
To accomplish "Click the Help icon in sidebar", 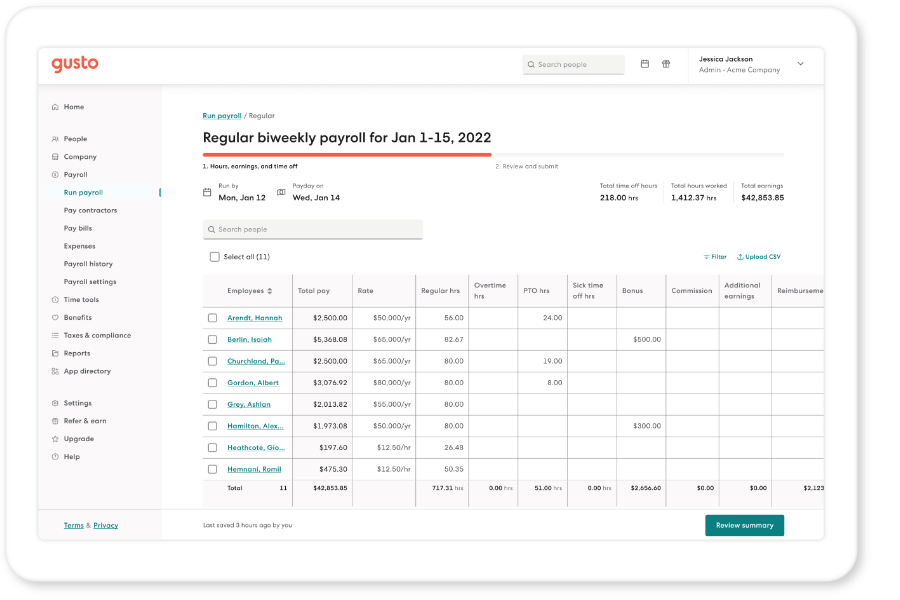I will click(x=55, y=457).
